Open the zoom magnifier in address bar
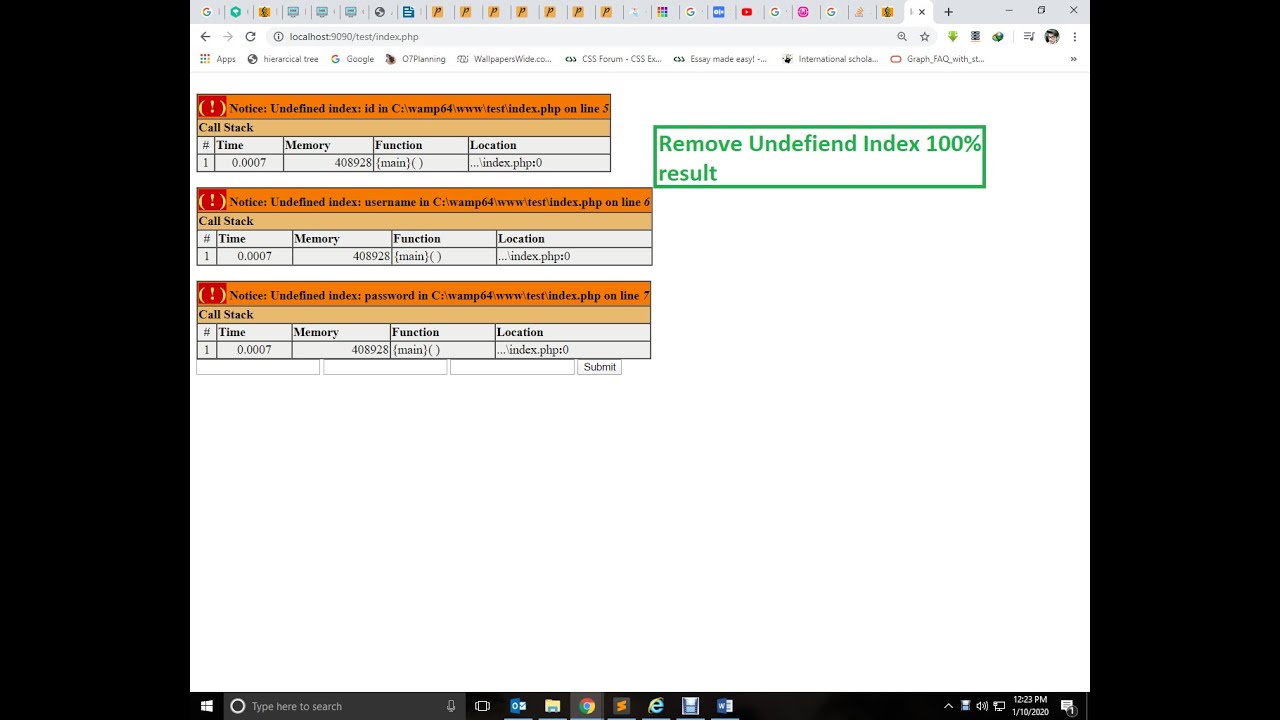Viewport: 1280px width, 720px height. [902, 36]
